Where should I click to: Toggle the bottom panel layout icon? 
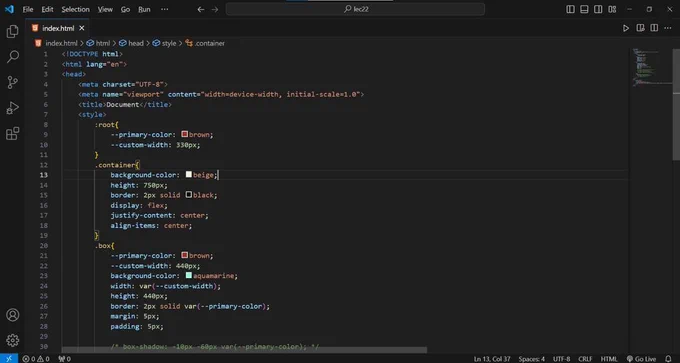click(584, 9)
